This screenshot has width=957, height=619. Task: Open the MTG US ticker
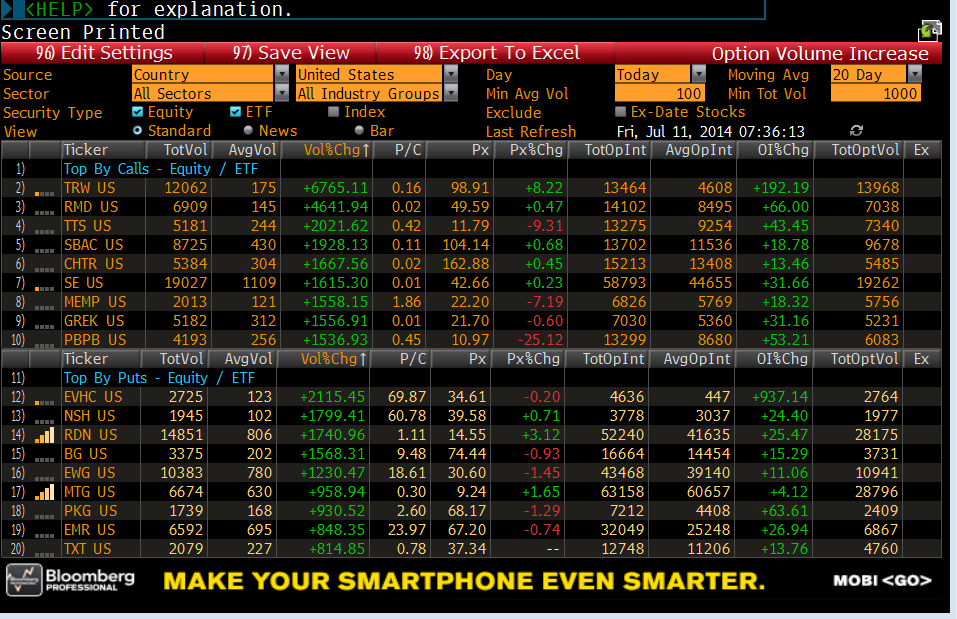[x=89, y=491]
